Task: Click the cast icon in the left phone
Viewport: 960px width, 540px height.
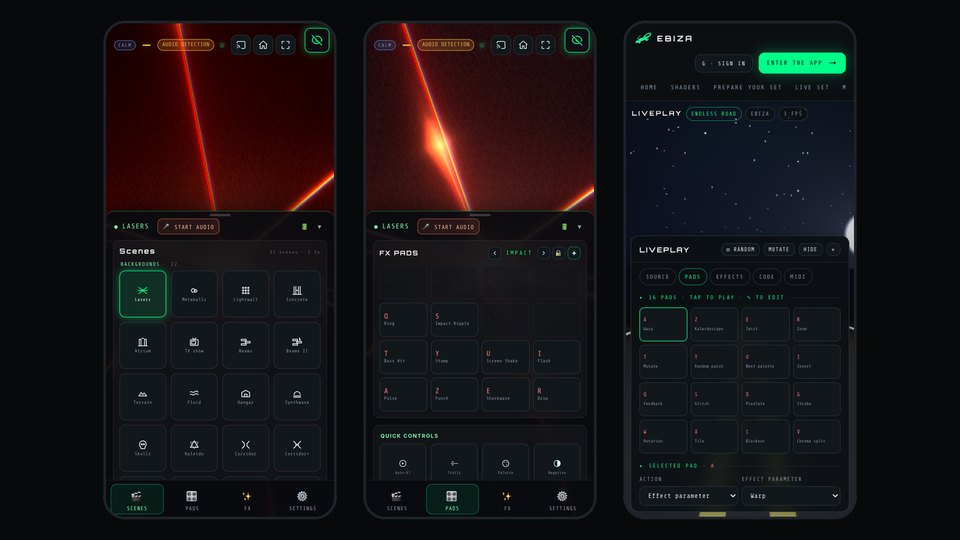Action: pos(241,45)
